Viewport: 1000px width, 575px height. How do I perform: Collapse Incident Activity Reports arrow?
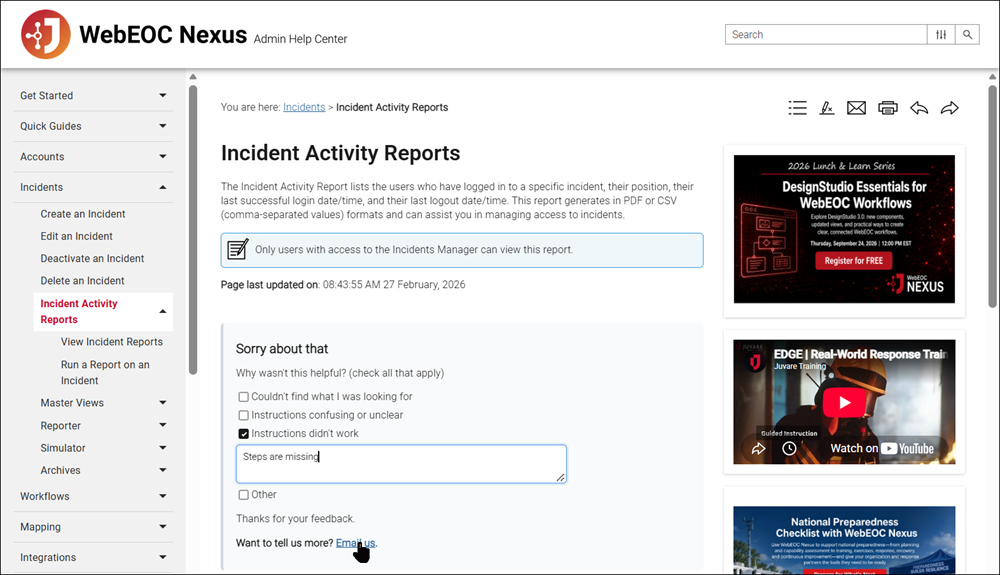click(163, 312)
